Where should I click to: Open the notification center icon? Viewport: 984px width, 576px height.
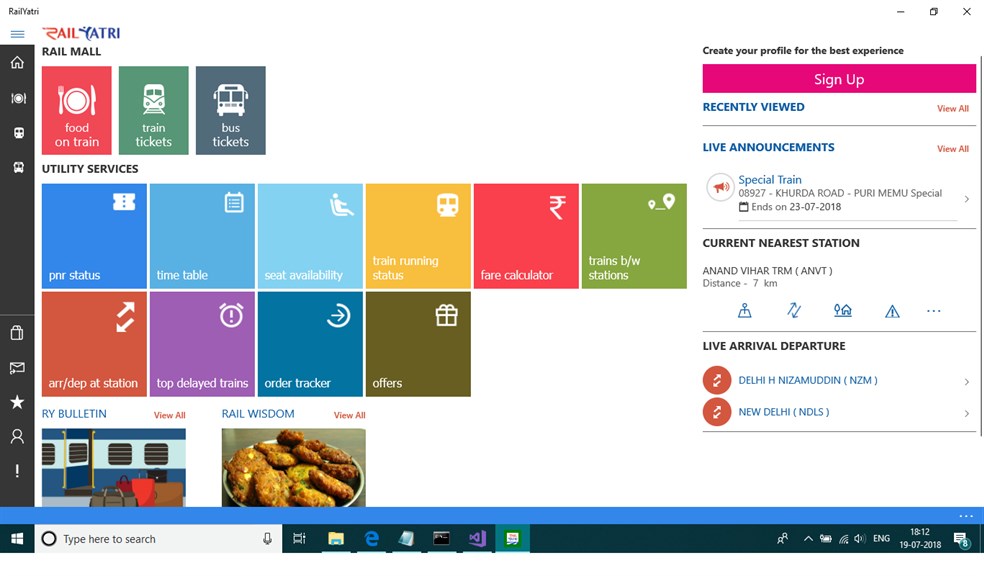(x=961, y=540)
